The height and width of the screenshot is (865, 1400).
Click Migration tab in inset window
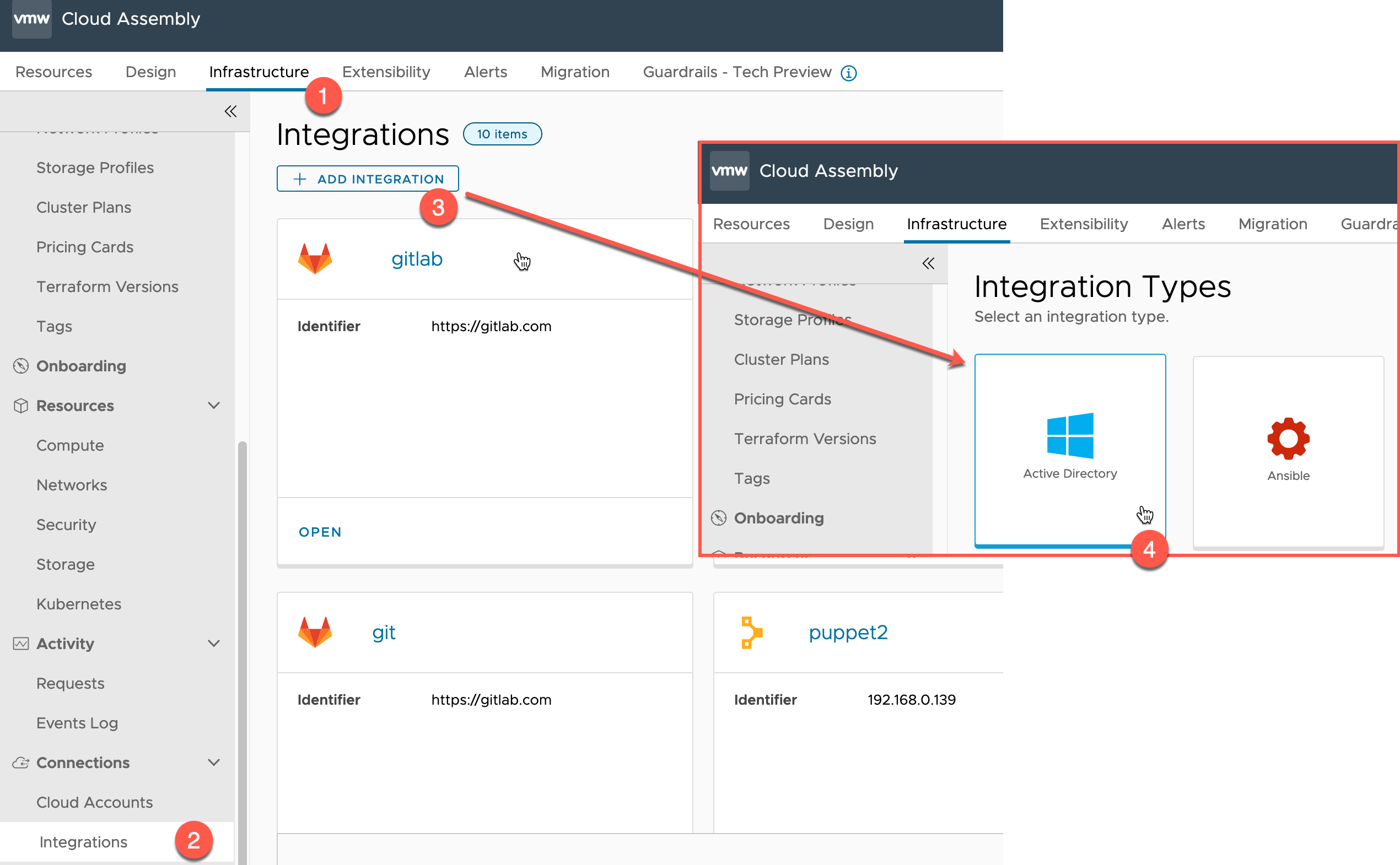pyautogui.click(x=1273, y=224)
